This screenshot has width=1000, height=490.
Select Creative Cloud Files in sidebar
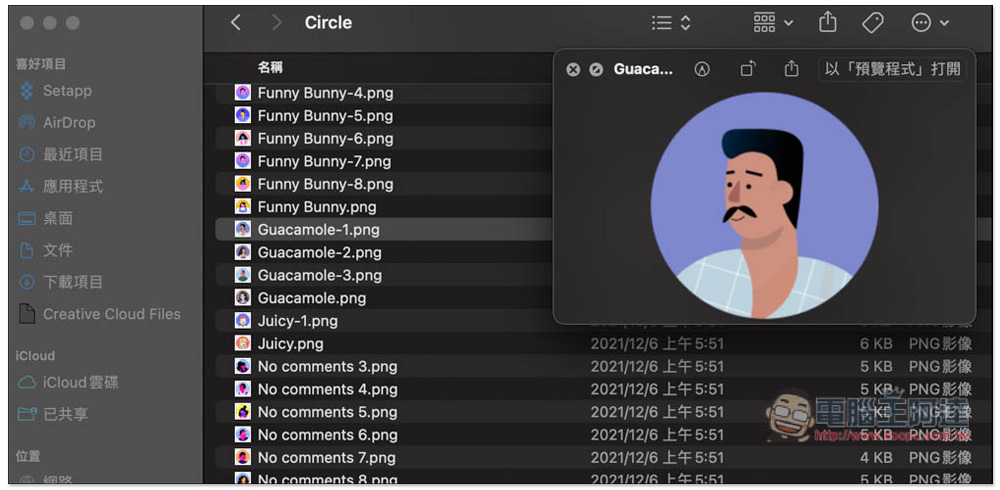pyautogui.click(x=111, y=314)
